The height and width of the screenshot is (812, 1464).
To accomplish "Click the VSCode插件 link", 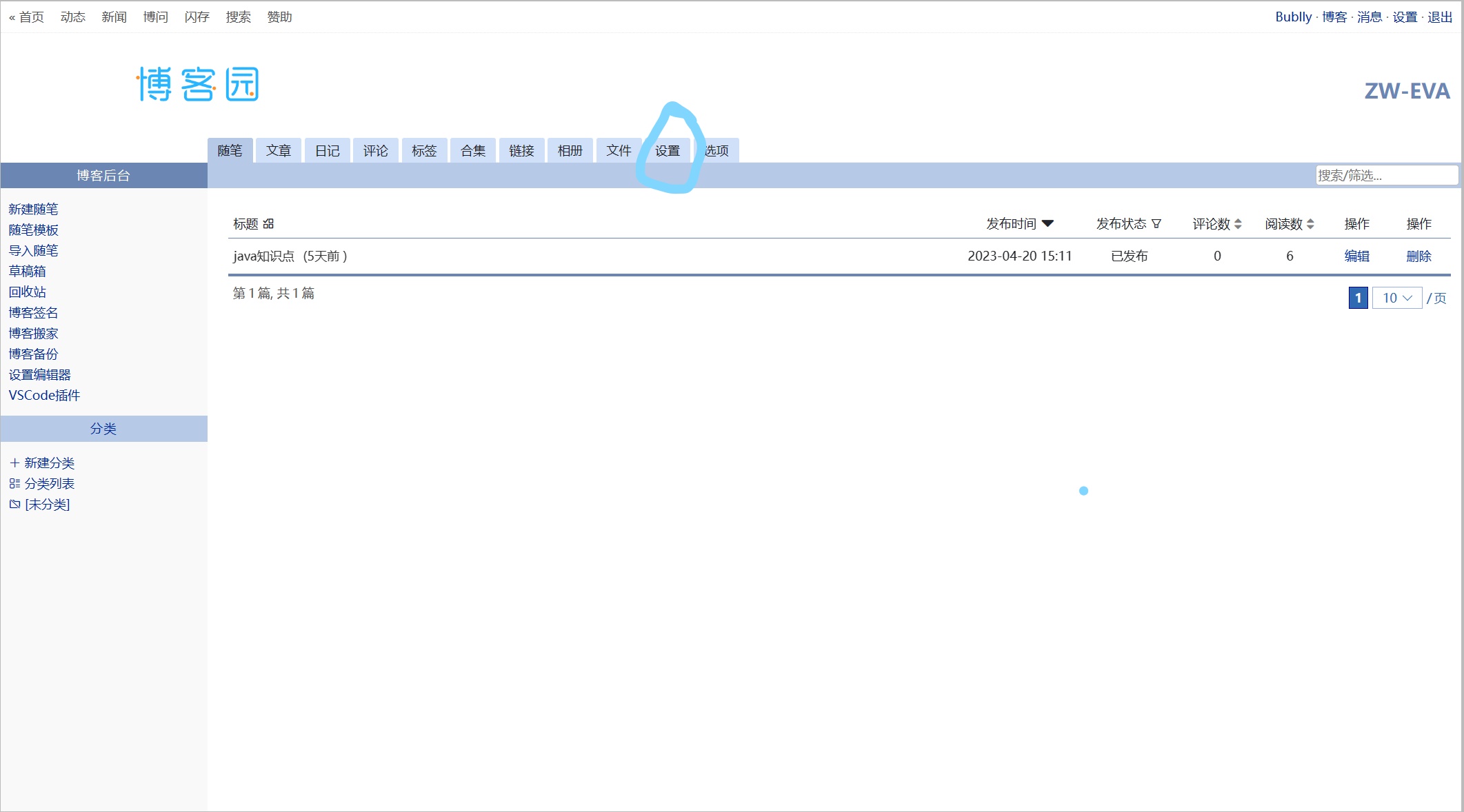I will tap(44, 395).
